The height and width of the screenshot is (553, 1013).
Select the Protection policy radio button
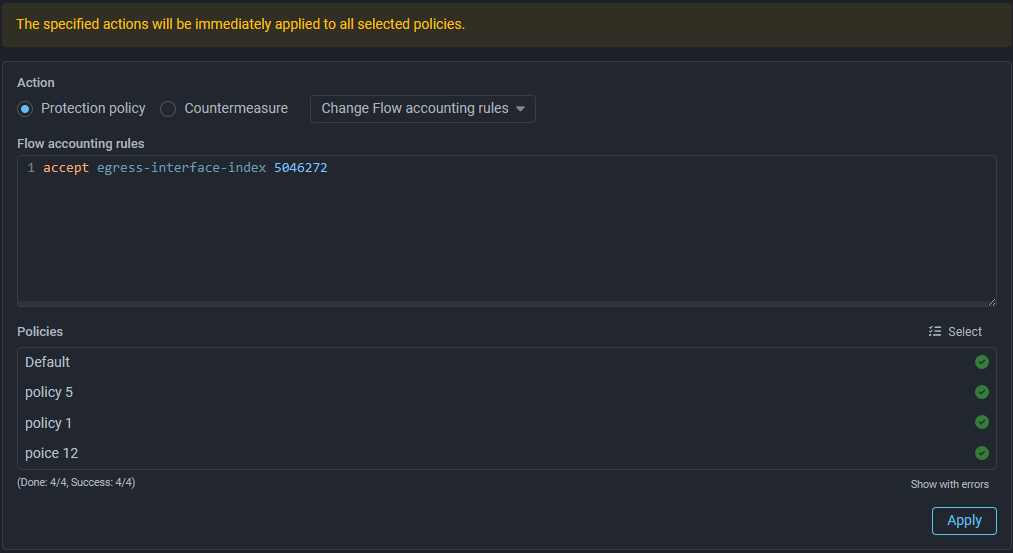point(26,109)
